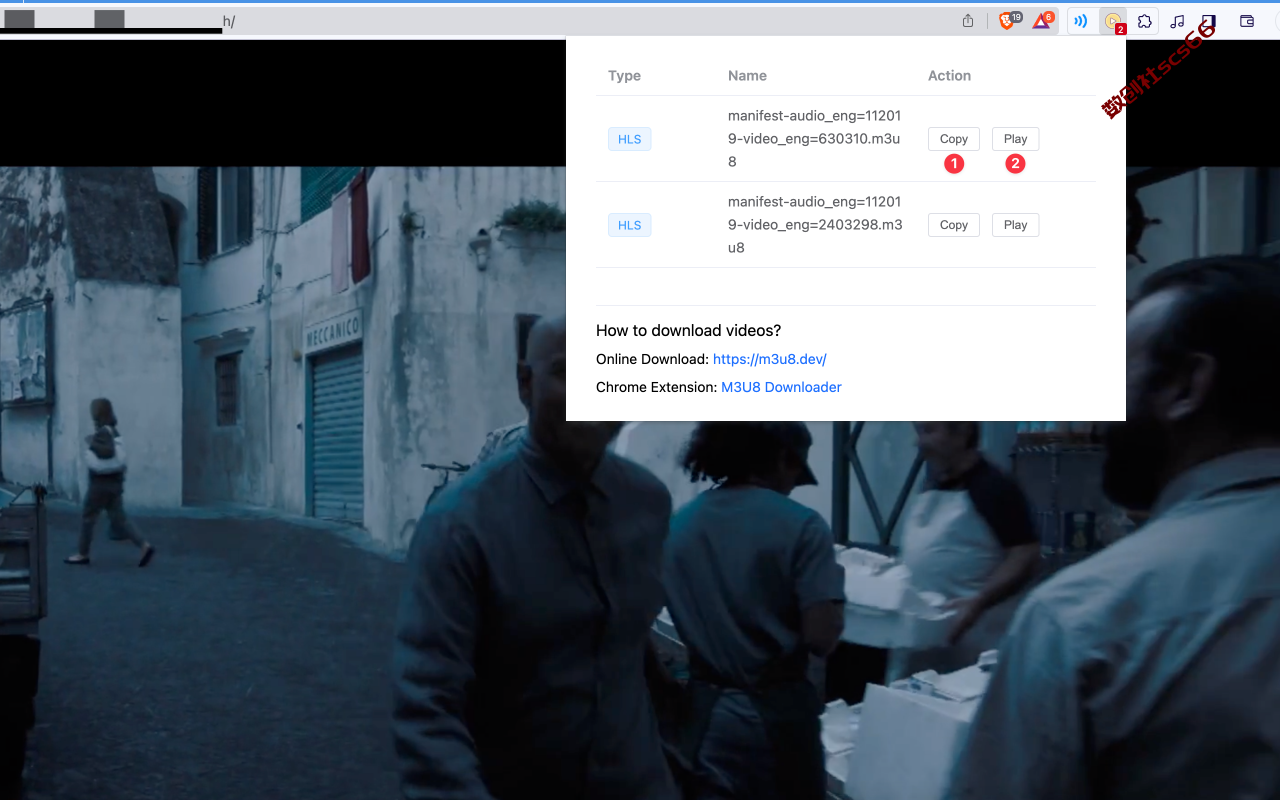This screenshot has height=800, width=1280.
Task: Click the HLS tag for the 2403298 stream
Action: click(x=629, y=225)
